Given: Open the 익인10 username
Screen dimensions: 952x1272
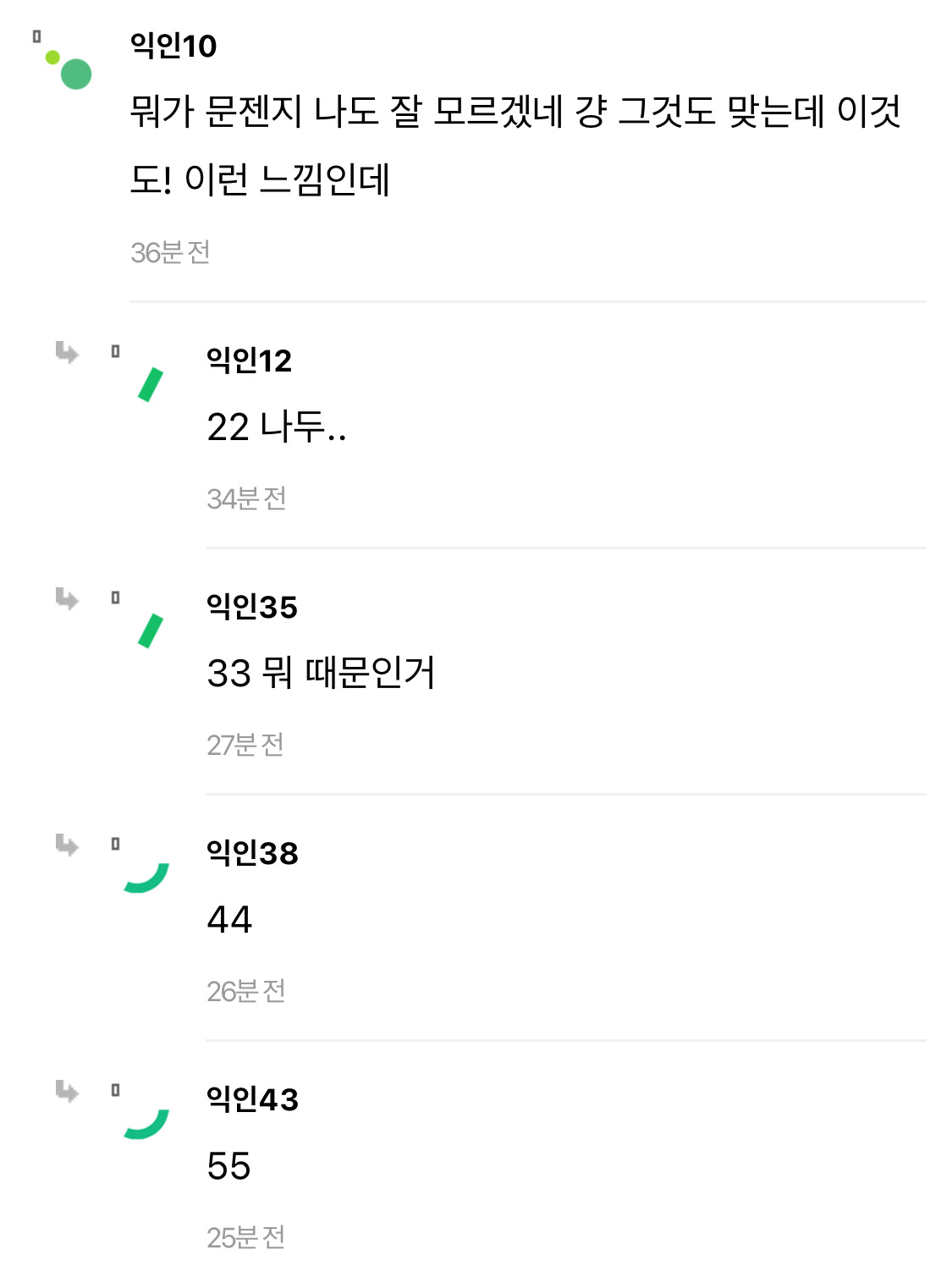Looking at the screenshot, I should point(173,46).
